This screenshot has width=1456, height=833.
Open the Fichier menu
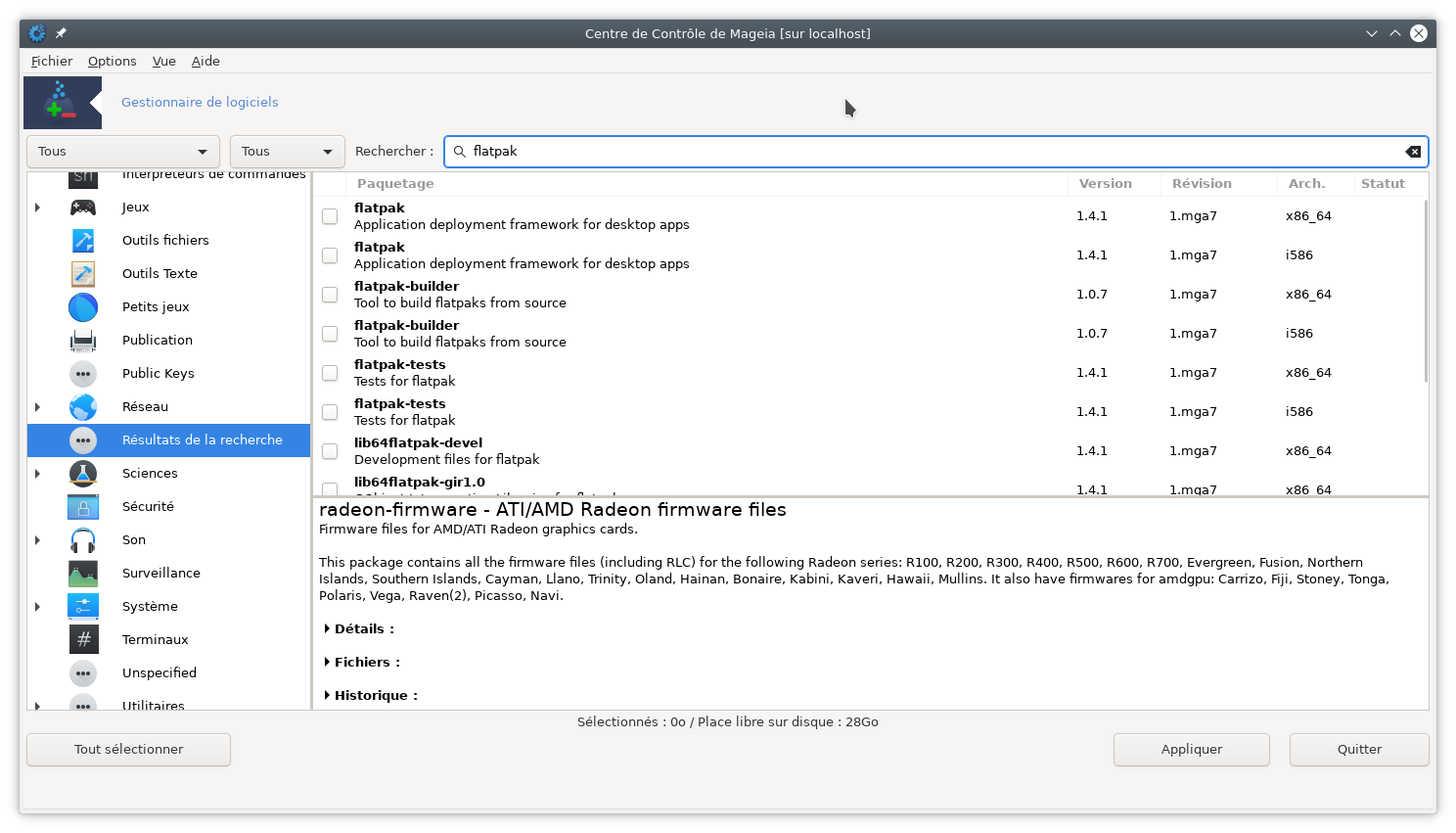(x=52, y=61)
